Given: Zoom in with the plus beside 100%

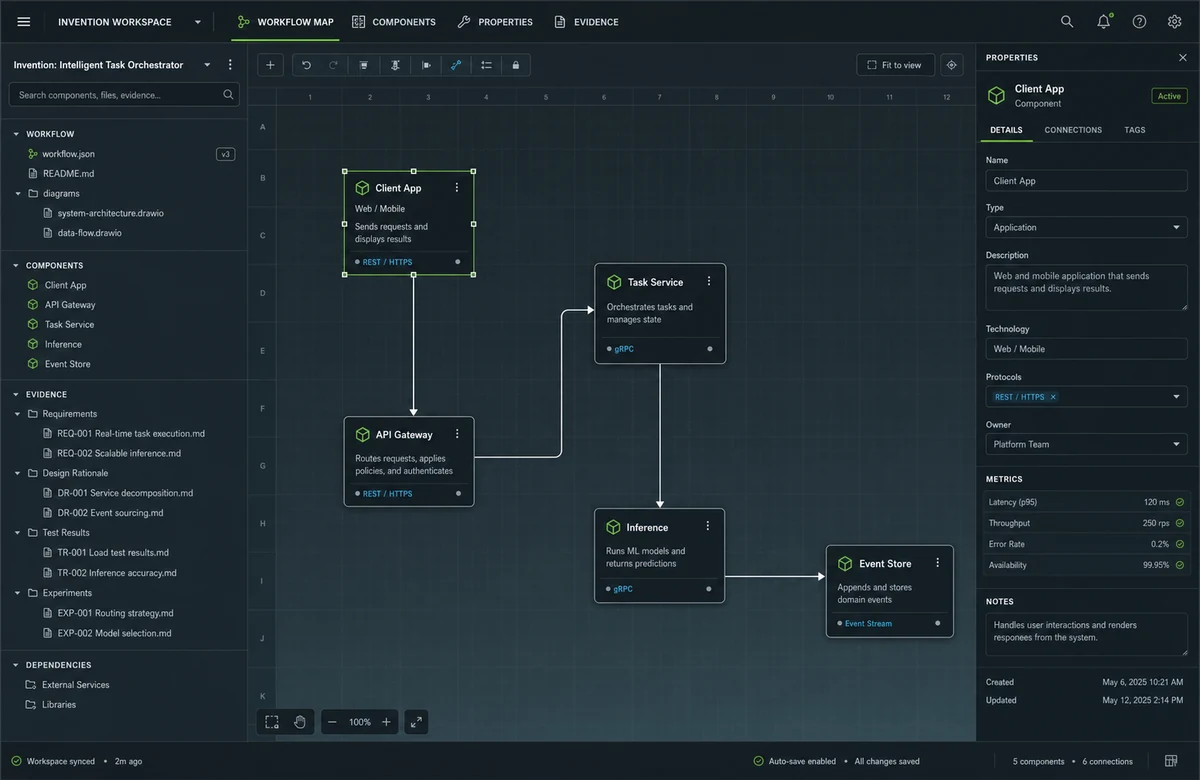Looking at the screenshot, I should (386, 722).
